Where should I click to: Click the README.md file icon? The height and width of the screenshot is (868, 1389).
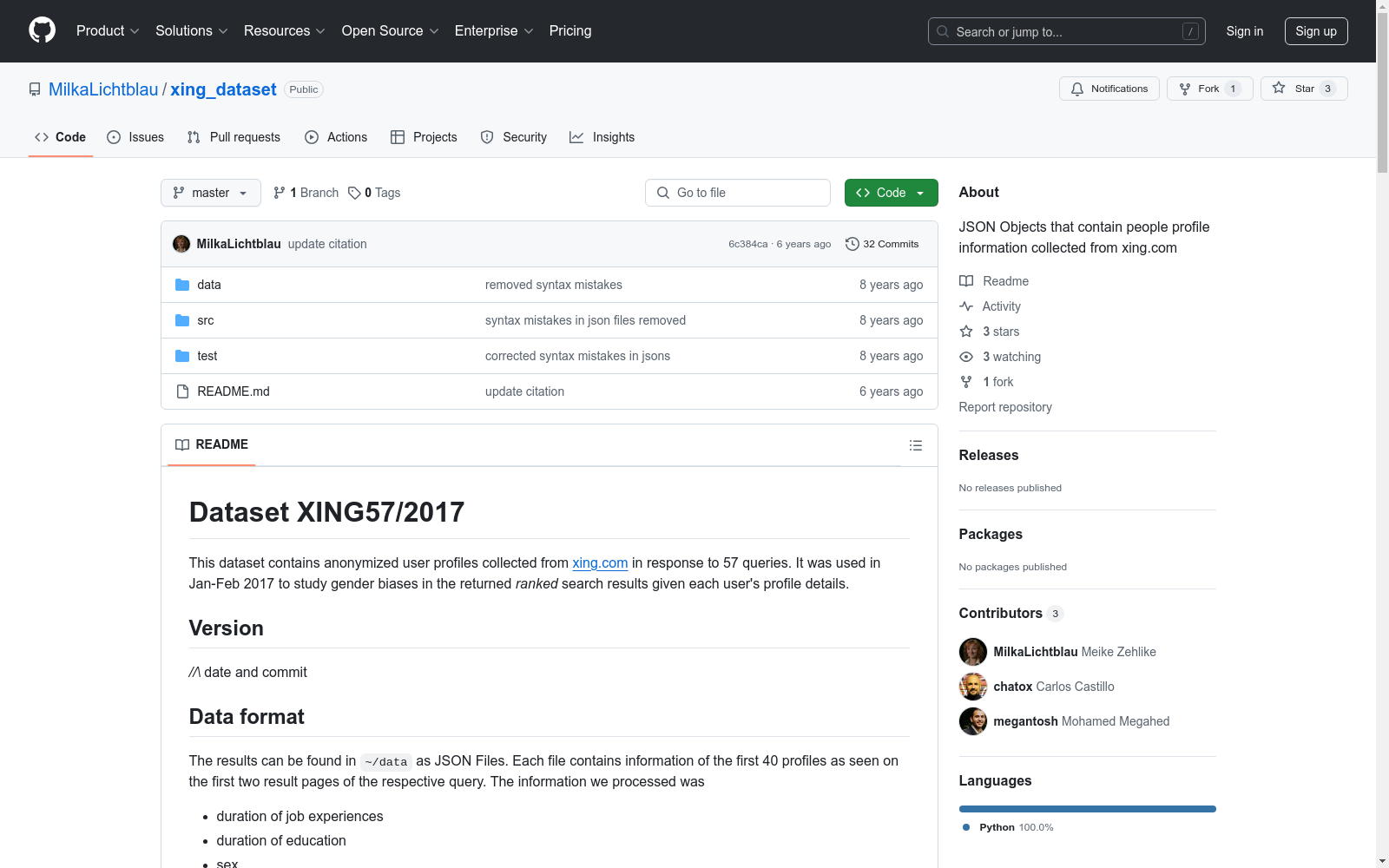tap(182, 391)
